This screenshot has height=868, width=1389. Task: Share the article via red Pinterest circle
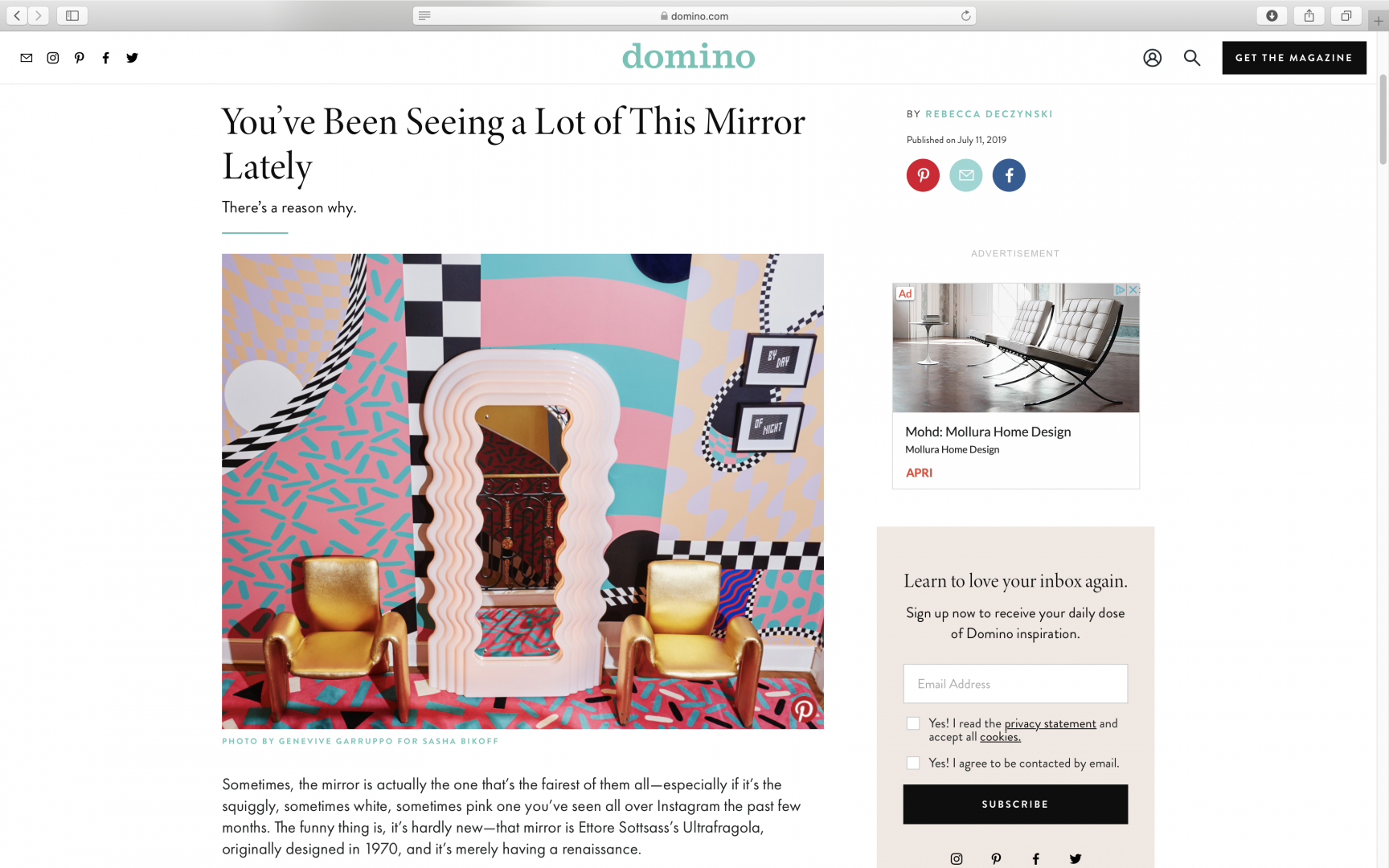(x=923, y=175)
